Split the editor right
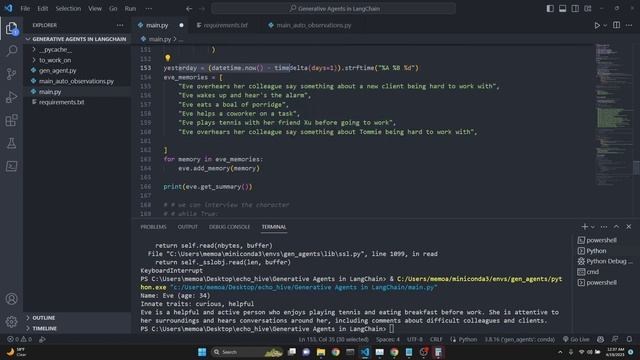This screenshot has width=640, height=360. 616,25
